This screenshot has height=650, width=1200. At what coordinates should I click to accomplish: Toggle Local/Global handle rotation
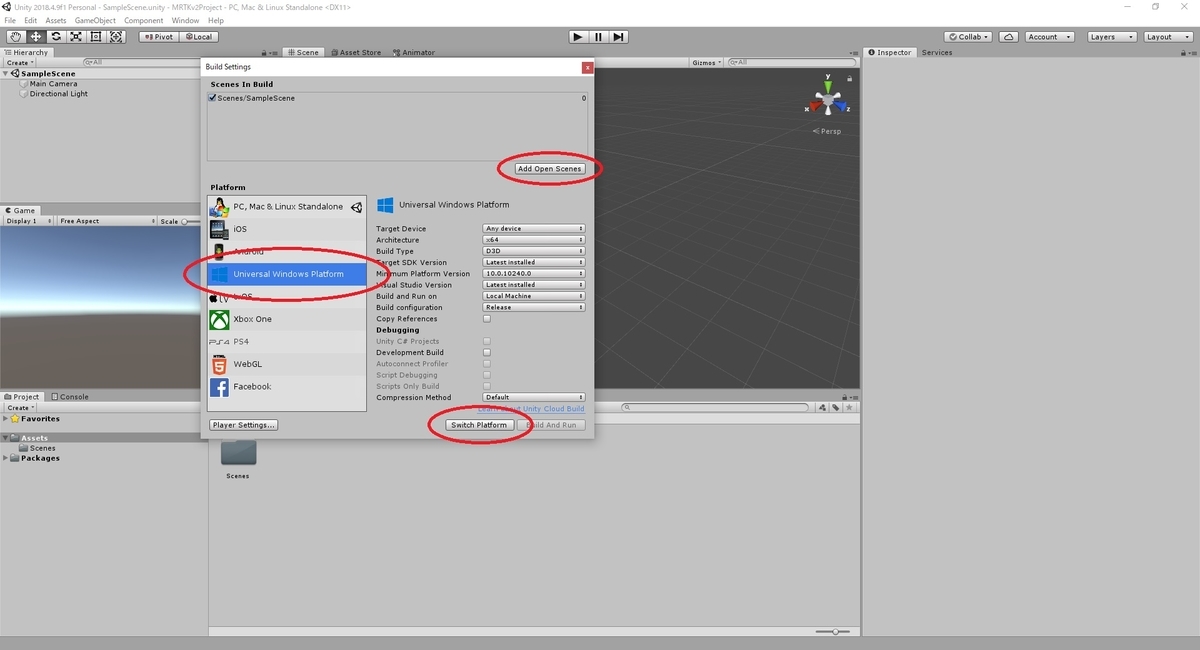point(197,37)
